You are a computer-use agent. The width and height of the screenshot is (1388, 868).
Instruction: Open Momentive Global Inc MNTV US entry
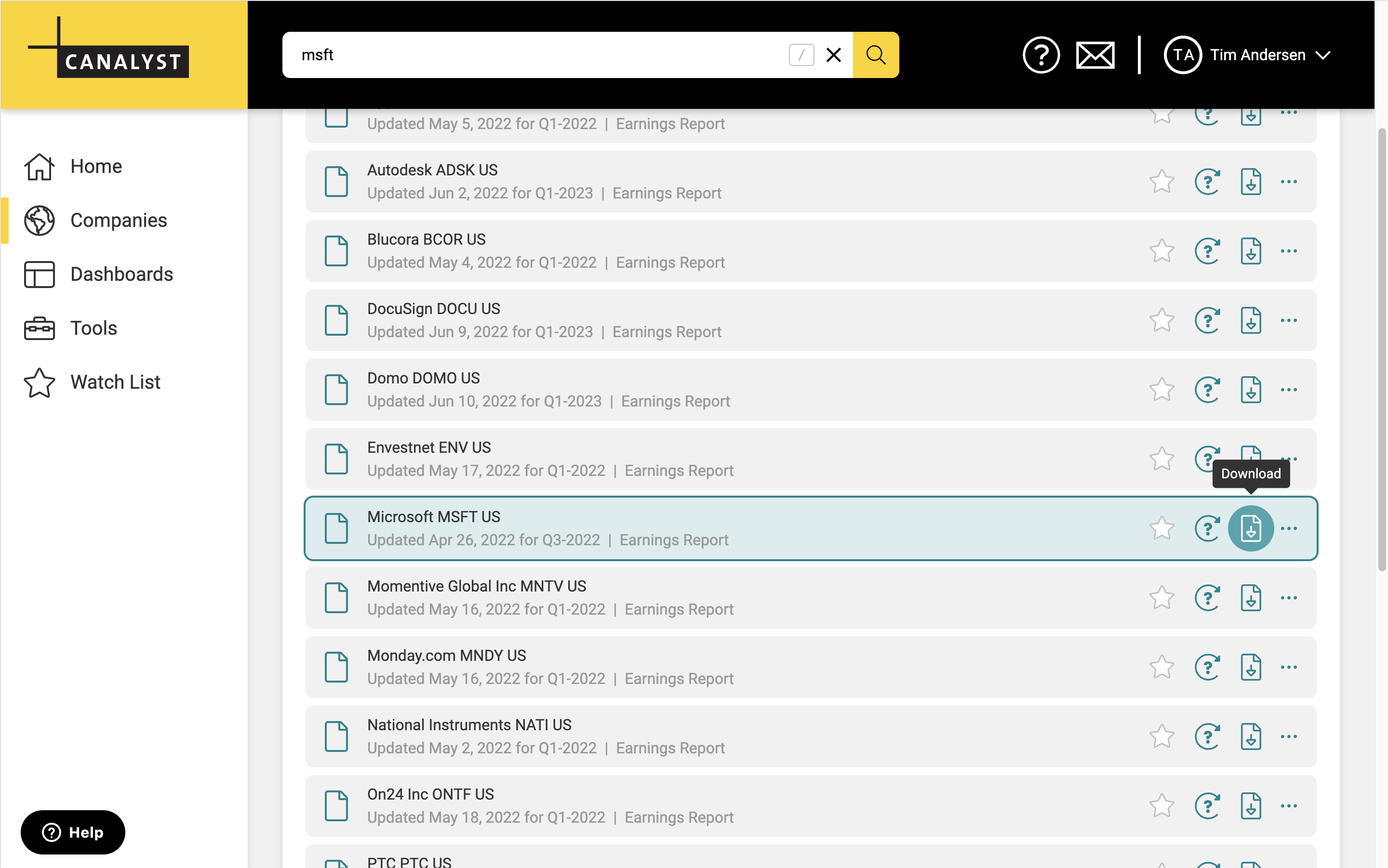pyautogui.click(x=477, y=586)
